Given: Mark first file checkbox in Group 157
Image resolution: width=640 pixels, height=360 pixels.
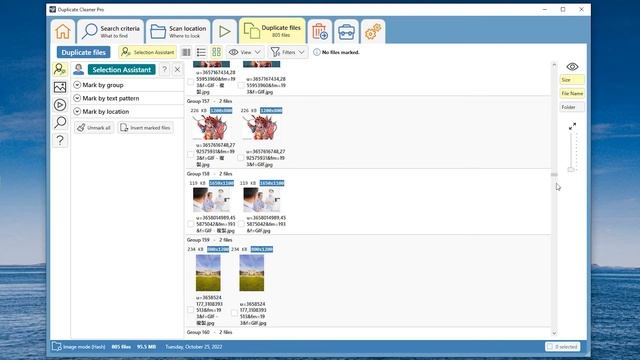Looking at the screenshot, I should coord(191,155).
